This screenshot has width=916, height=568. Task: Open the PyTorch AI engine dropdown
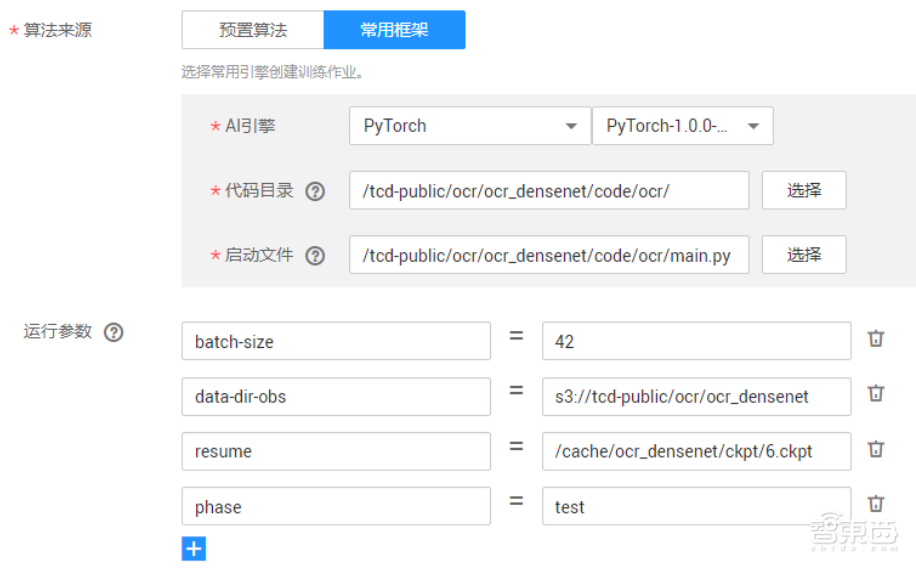pos(470,126)
